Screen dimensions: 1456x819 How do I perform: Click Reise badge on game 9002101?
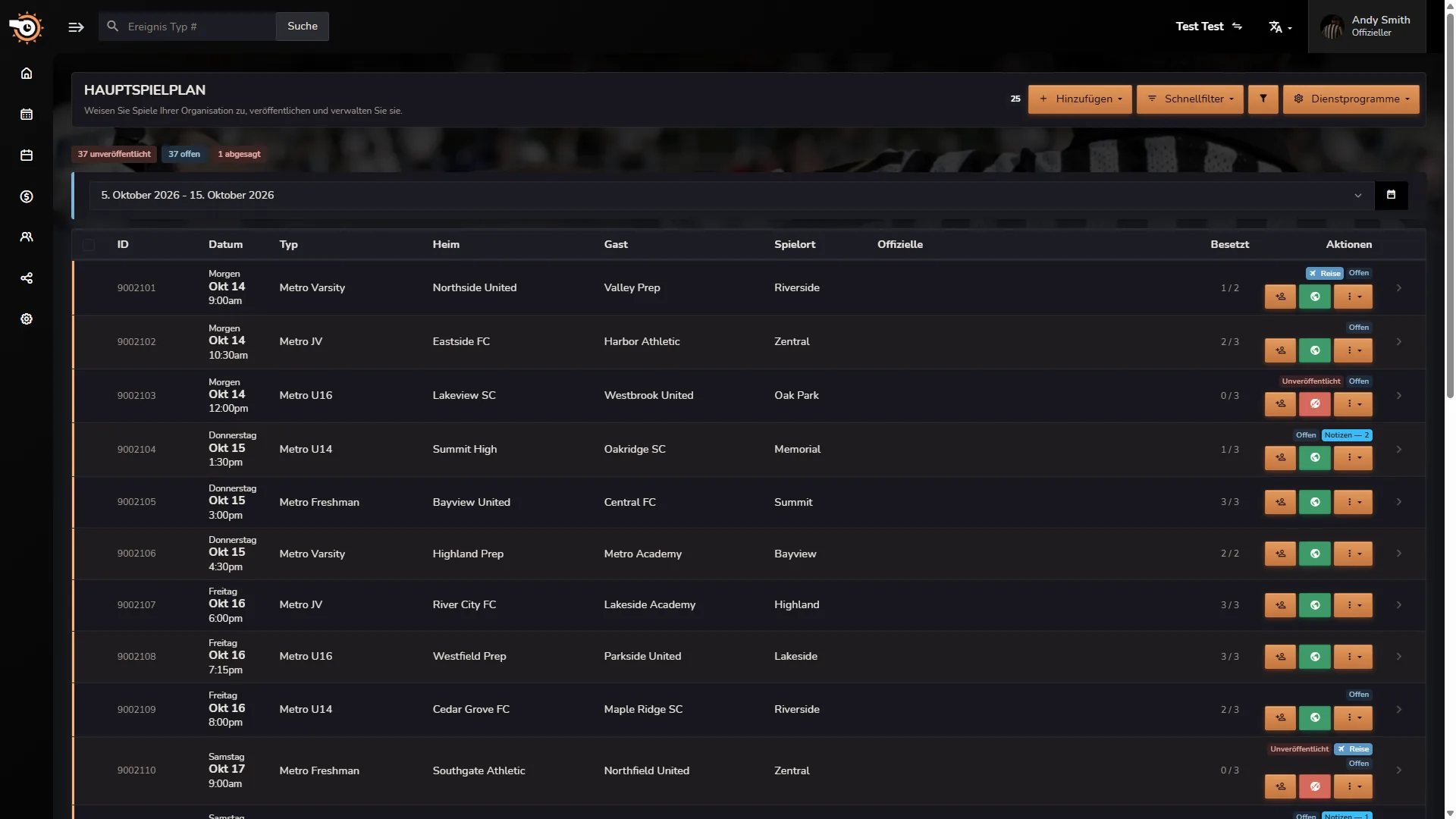(x=1325, y=273)
